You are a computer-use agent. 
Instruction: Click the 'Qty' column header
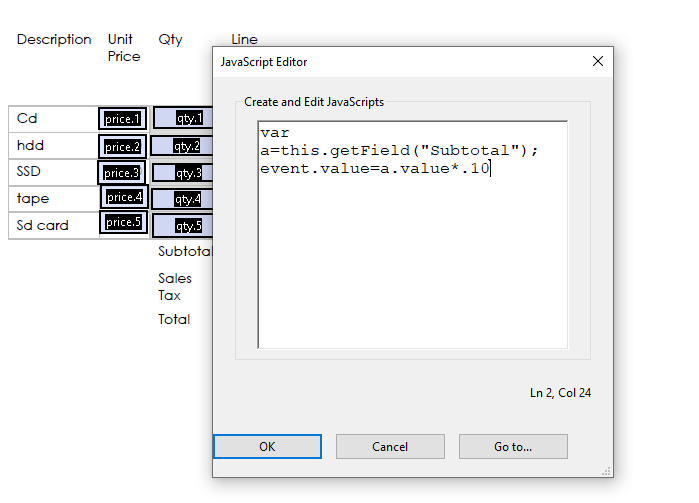click(x=170, y=40)
